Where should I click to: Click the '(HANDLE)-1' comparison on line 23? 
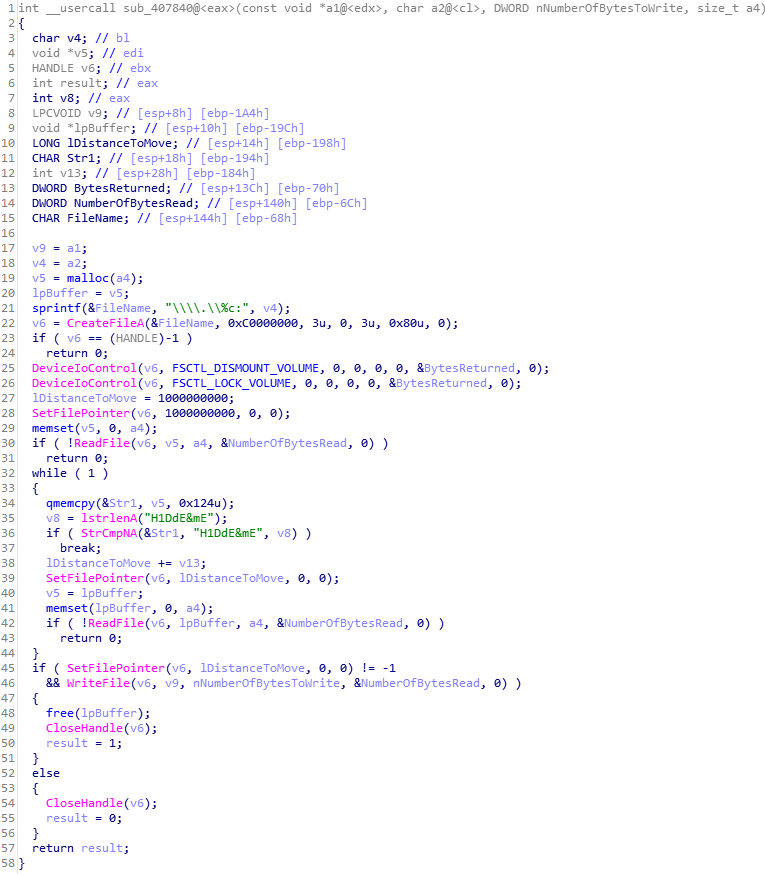pos(144,338)
